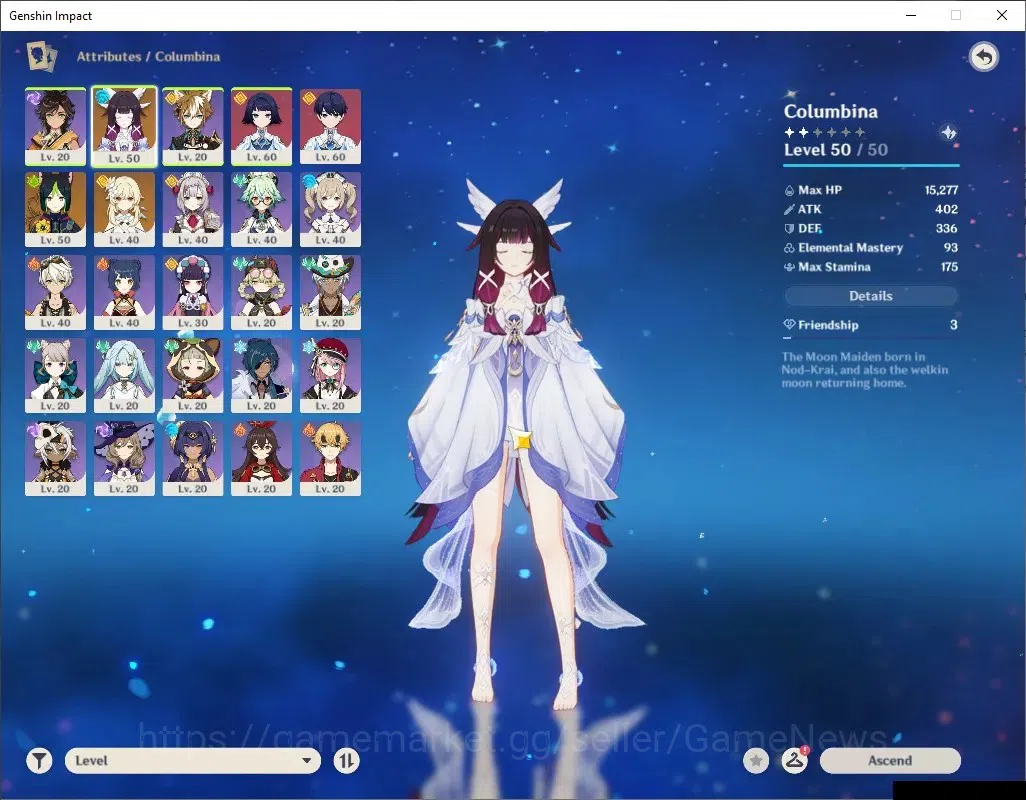Open the Level sort dropdown
This screenshot has width=1026, height=800.
tap(193, 761)
